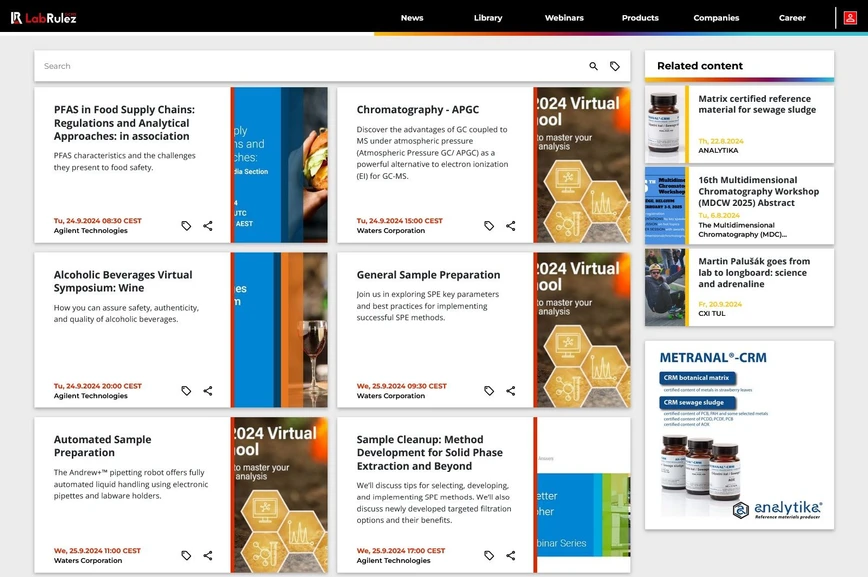Open Martin Palušák goes from lab to longboard
Screen dimensions: 868x577
point(753,272)
